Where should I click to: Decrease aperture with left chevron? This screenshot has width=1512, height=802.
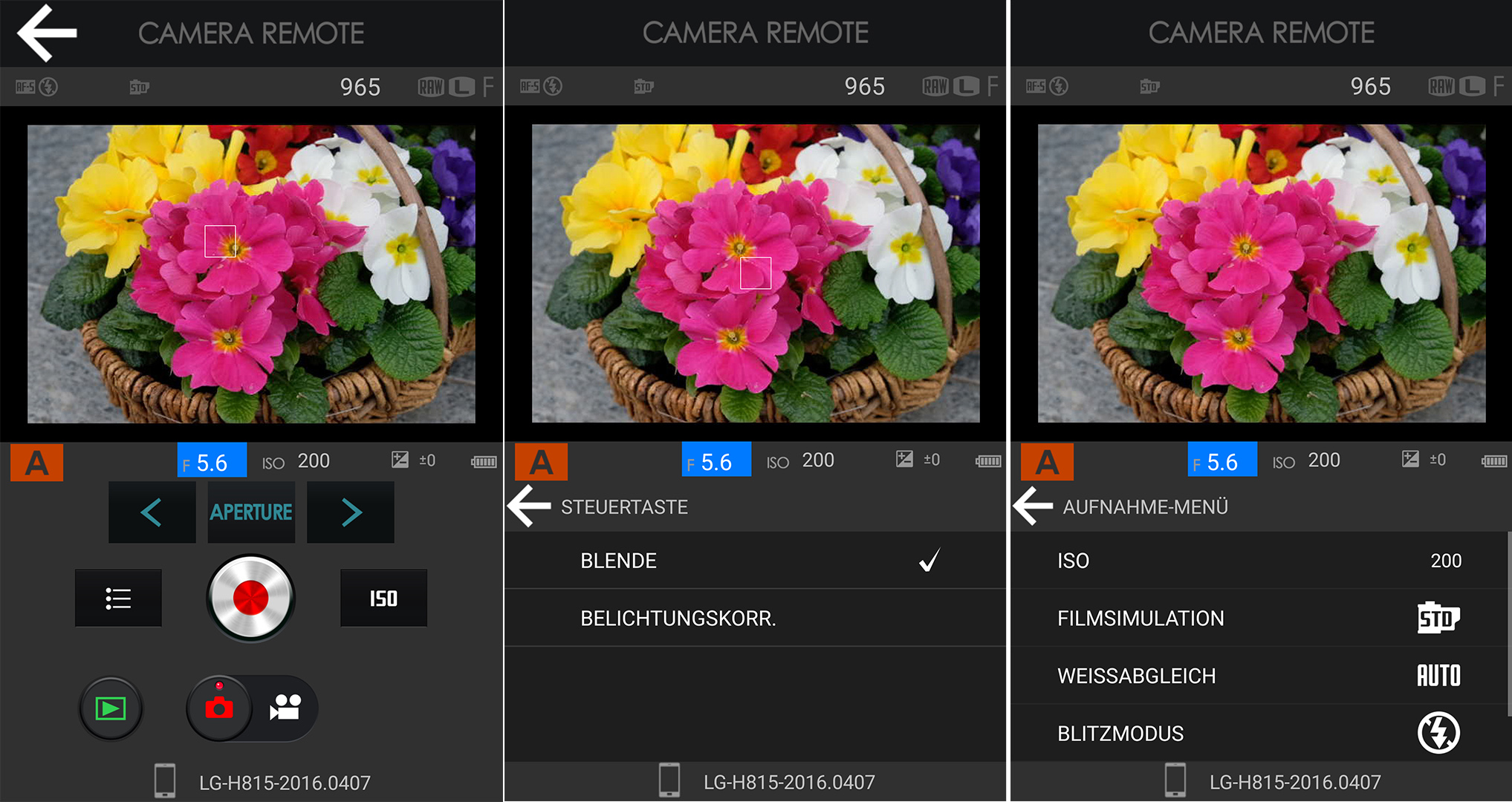152,512
